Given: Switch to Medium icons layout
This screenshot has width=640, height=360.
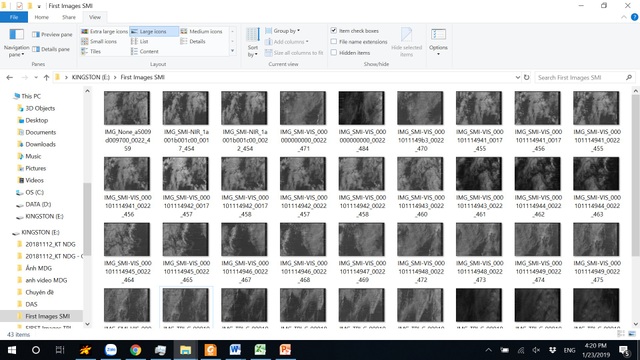Looking at the screenshot, I should click(x=202, y=31).
